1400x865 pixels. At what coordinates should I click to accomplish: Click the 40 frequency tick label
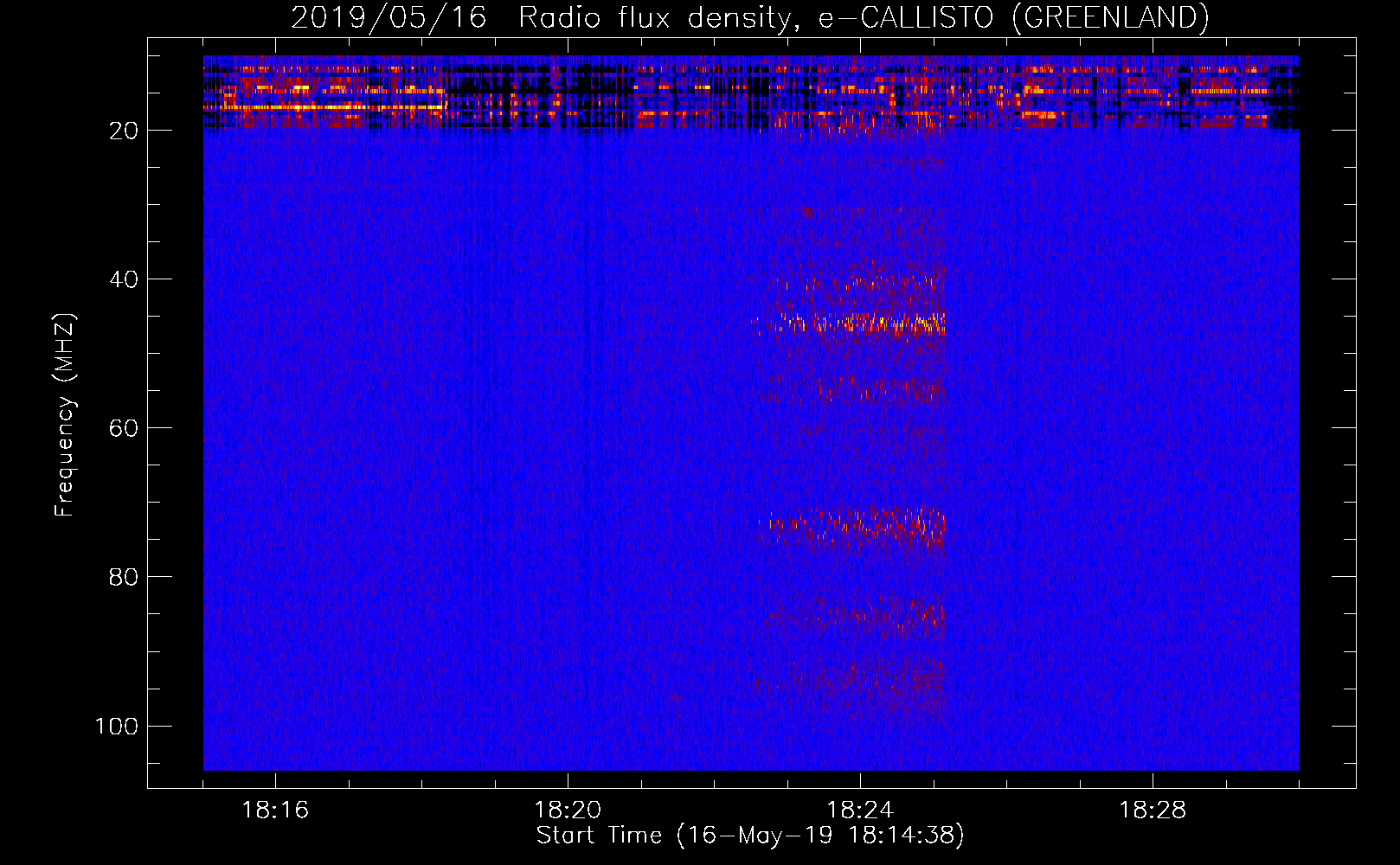pyautogui.click(x=124, y=279)
